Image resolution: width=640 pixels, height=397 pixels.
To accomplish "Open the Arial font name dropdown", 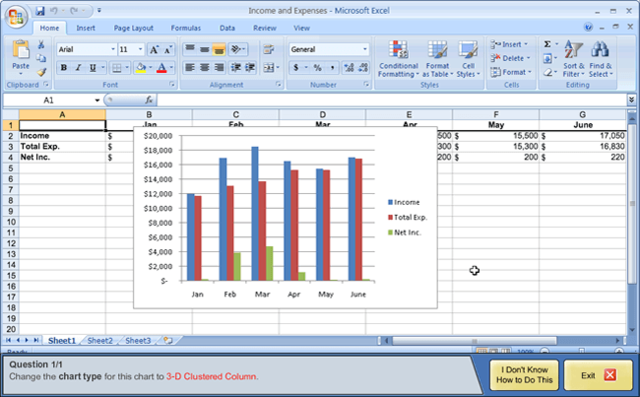I will click(113, 49).
